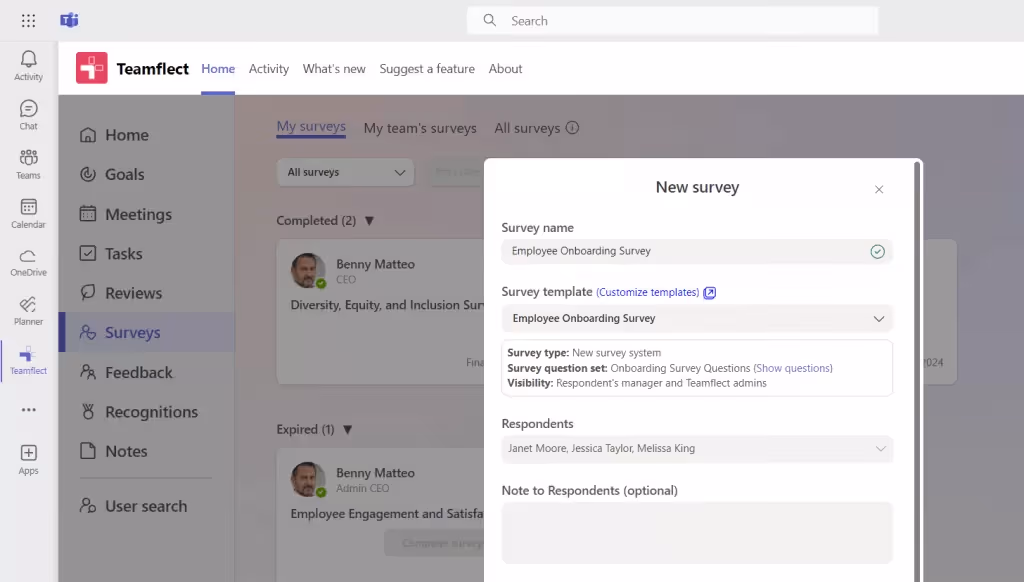Image resolution: width=1024 pixels, height=582 pixels.
Task: Collapse the Completed (2) section
Action: [369, 221]
